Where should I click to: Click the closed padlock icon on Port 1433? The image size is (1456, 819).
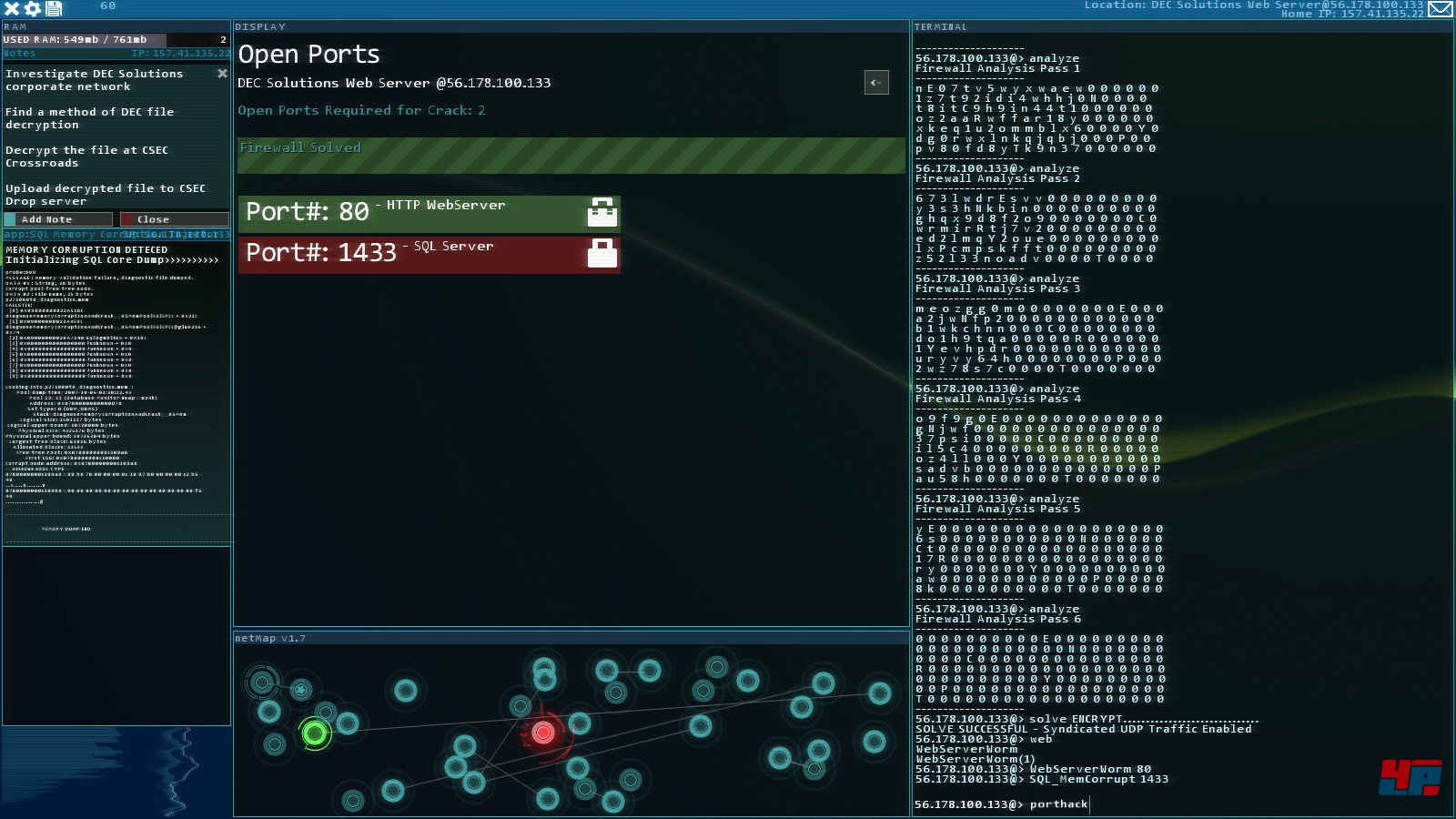(x=602, y=253)
